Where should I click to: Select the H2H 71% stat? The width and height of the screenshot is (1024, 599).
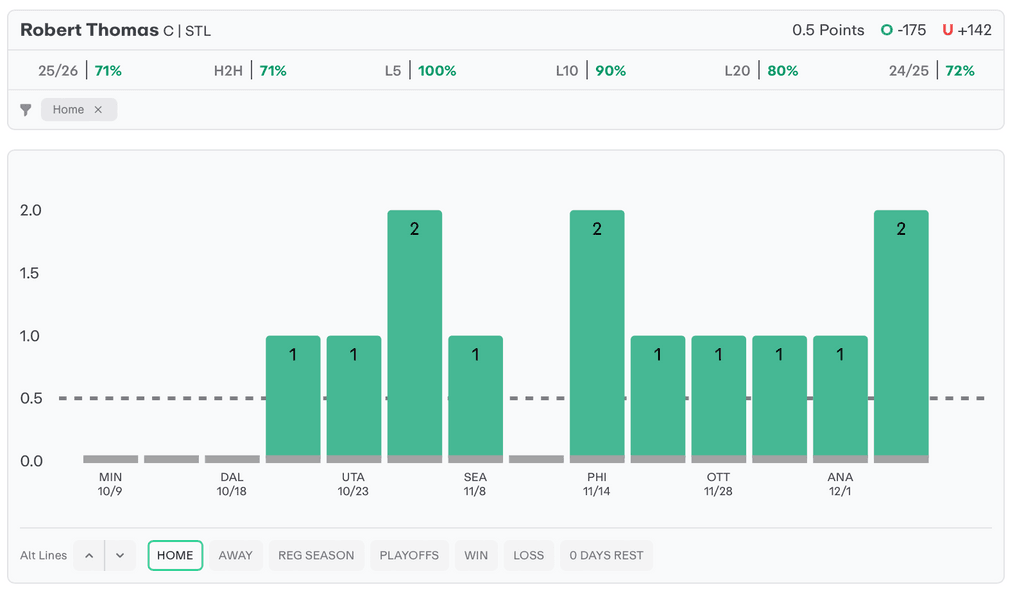point(250,71)
